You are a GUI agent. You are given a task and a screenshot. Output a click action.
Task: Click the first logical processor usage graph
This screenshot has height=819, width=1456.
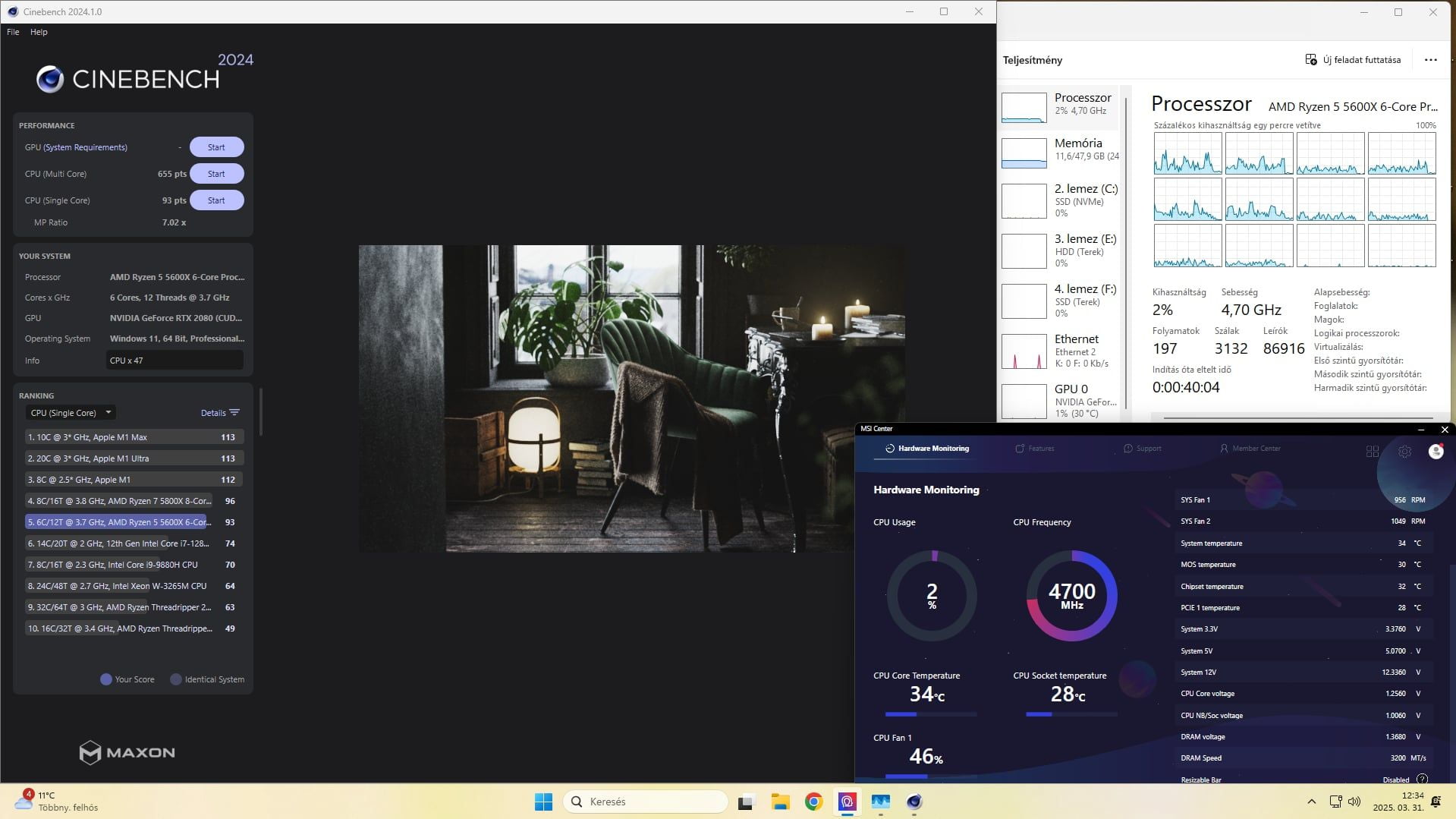click(1187, 153)
